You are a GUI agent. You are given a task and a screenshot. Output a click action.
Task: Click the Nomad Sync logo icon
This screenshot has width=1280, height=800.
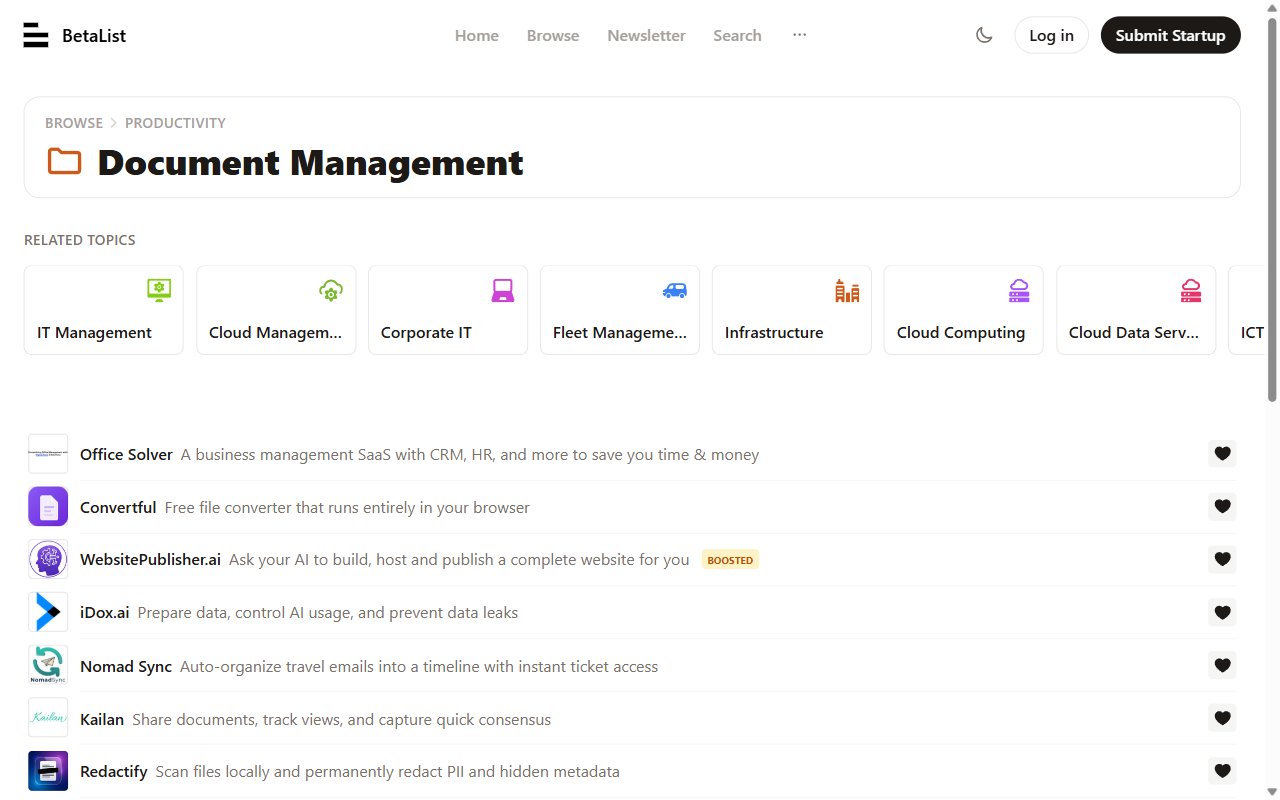[x=48, y=665]
